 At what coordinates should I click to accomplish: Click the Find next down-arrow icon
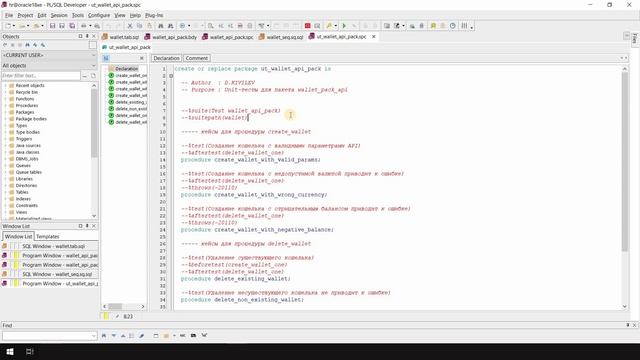(x=113, y=336)
